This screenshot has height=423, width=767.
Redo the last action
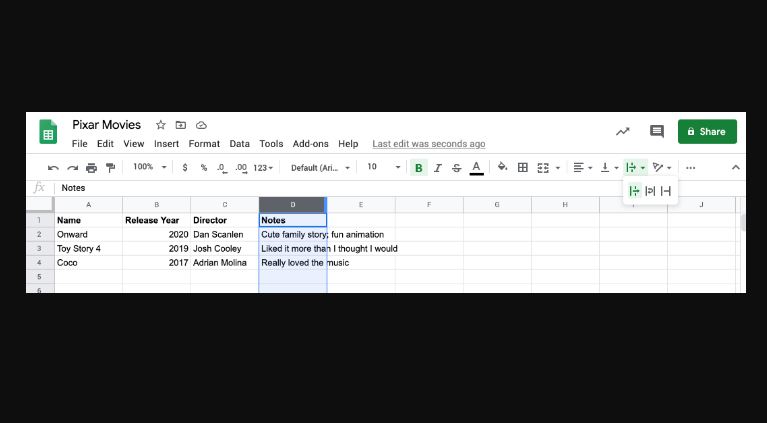72,168
